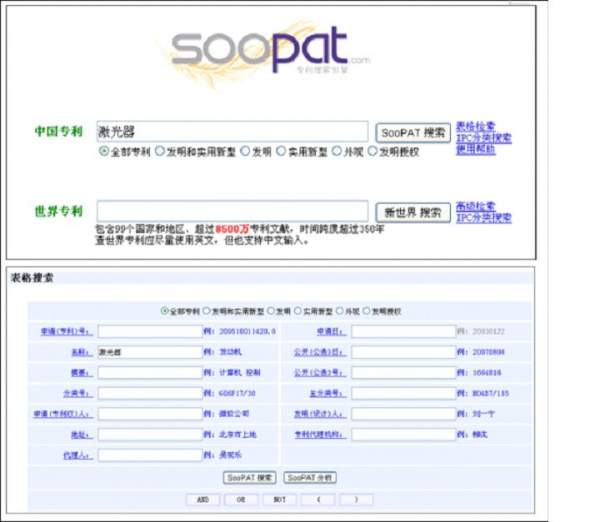
Task: Click the 地址 input field
Action: [150, 434]
